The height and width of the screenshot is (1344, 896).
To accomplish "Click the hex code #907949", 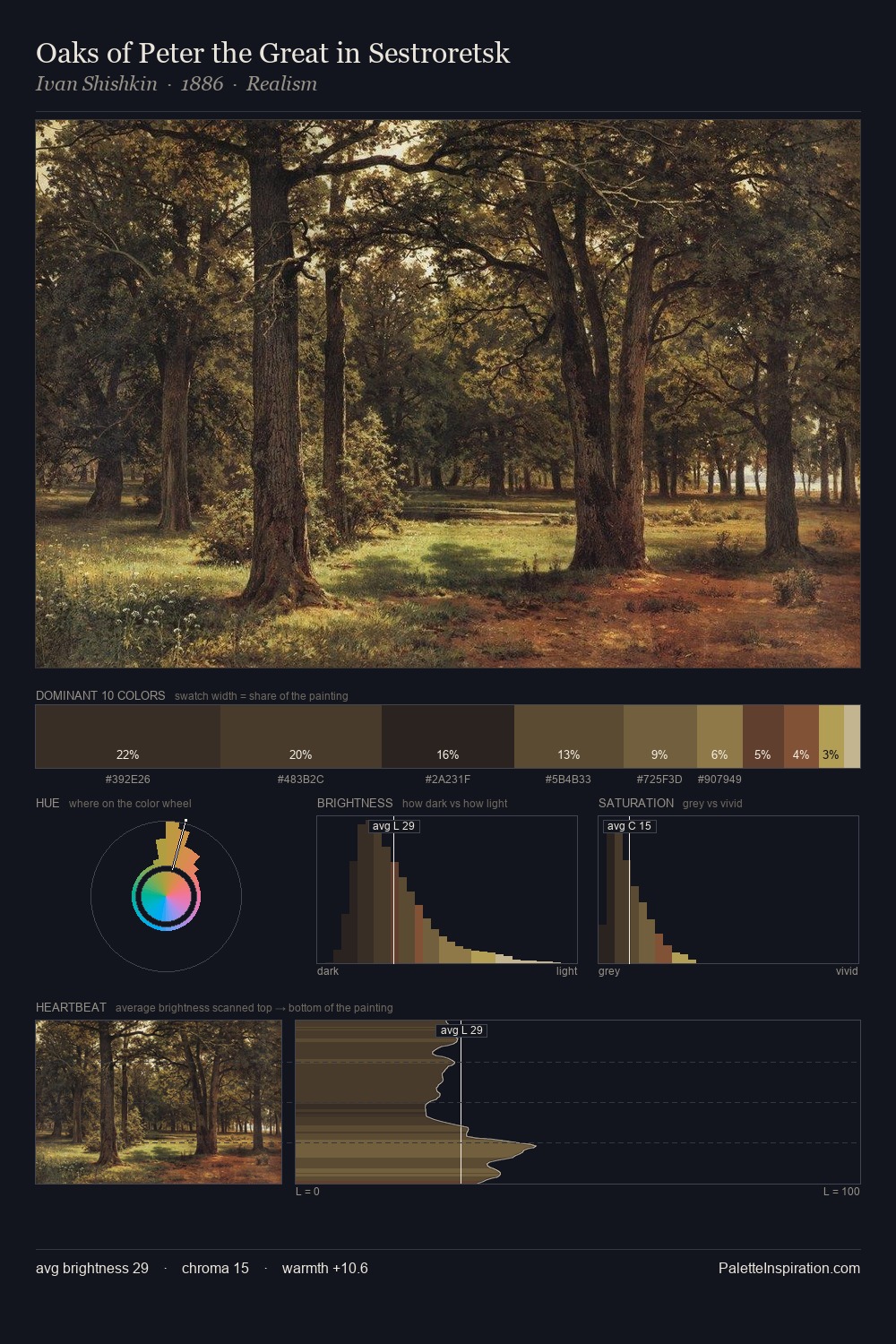I will point(719,780).
